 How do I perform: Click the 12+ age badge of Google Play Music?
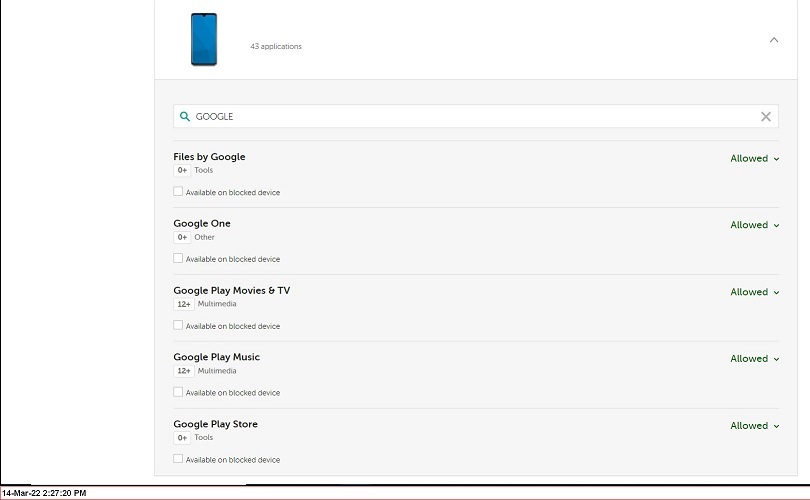(x=184, y=371)
